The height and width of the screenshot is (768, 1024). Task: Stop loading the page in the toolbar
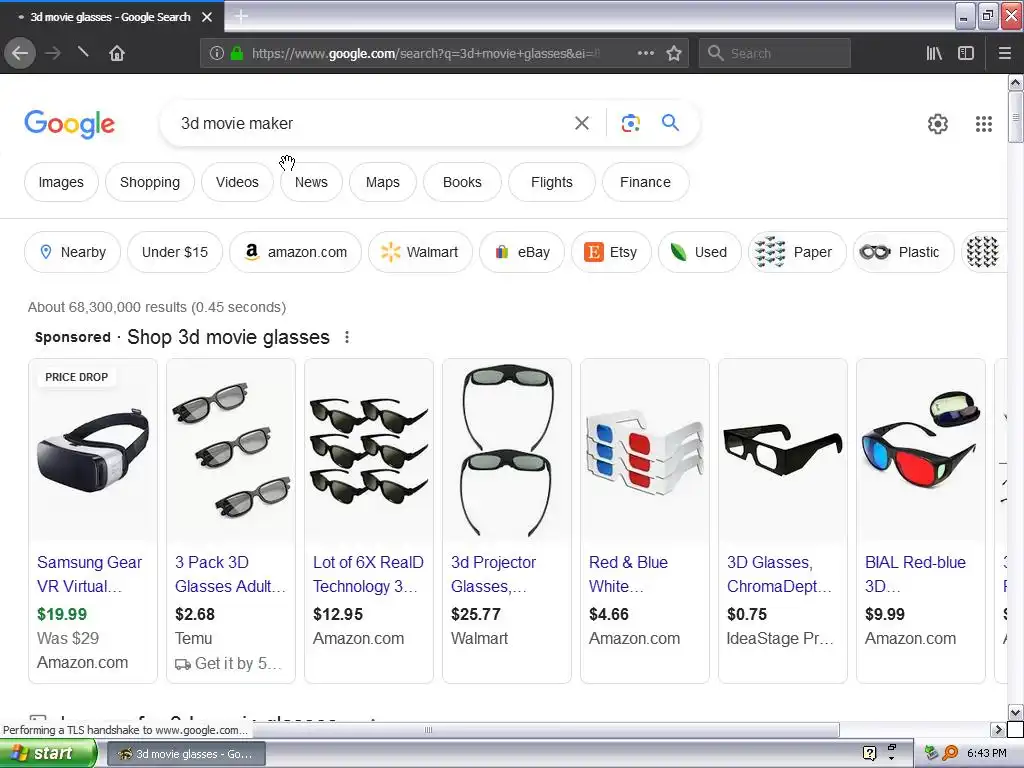83,52
